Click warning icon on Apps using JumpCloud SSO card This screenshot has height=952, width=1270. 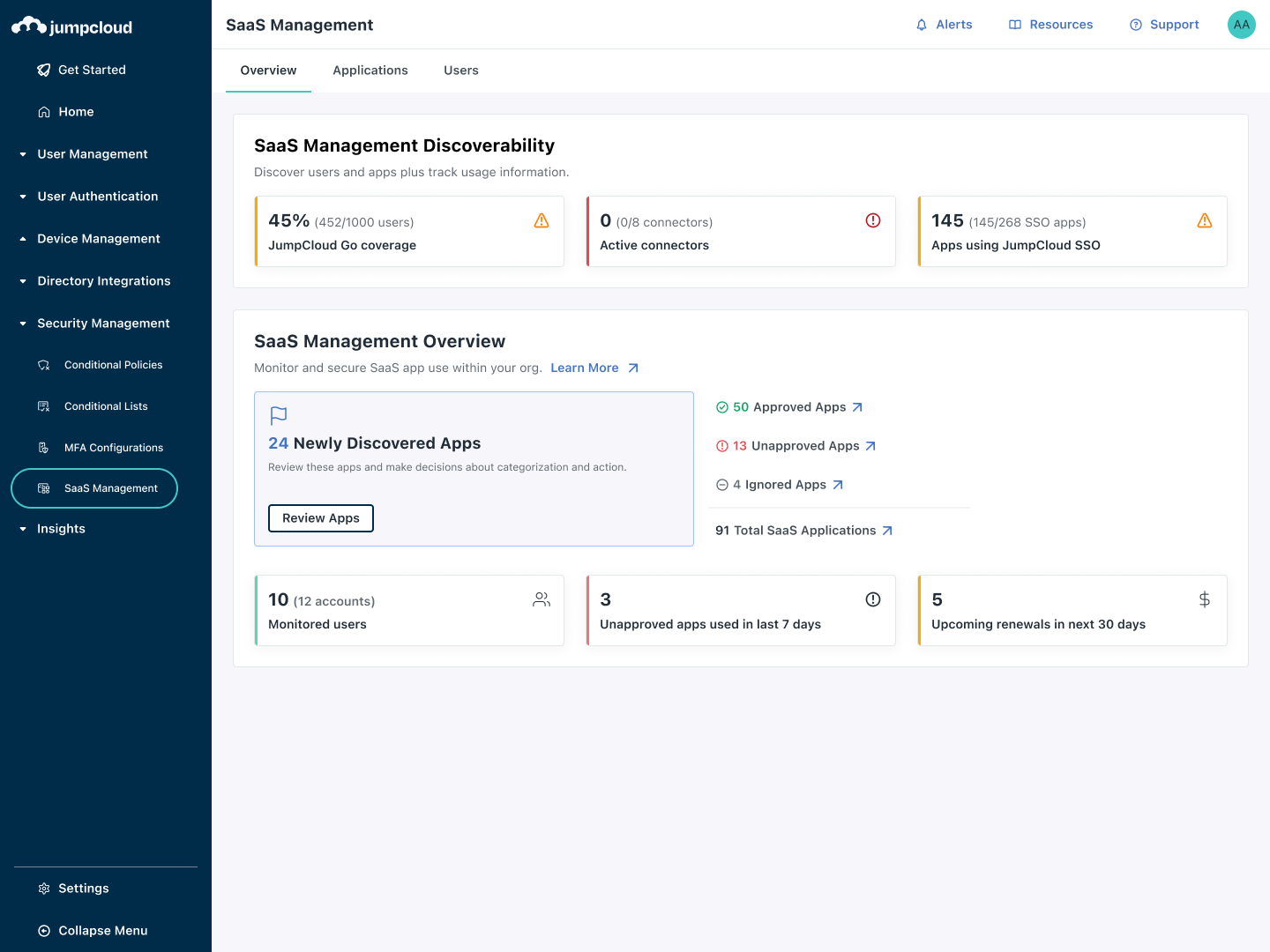(1205, 220)
